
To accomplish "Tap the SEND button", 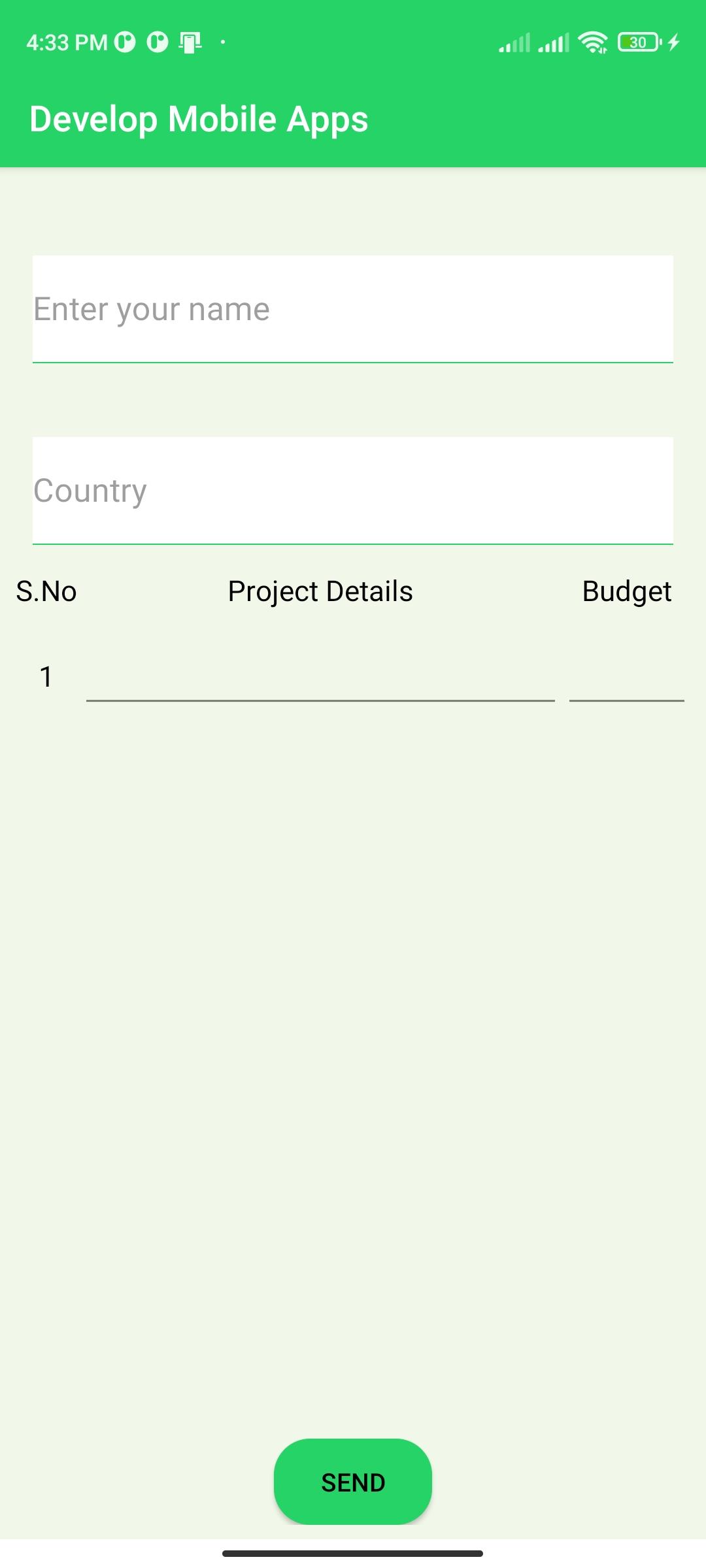I will tap(353, 1482).
